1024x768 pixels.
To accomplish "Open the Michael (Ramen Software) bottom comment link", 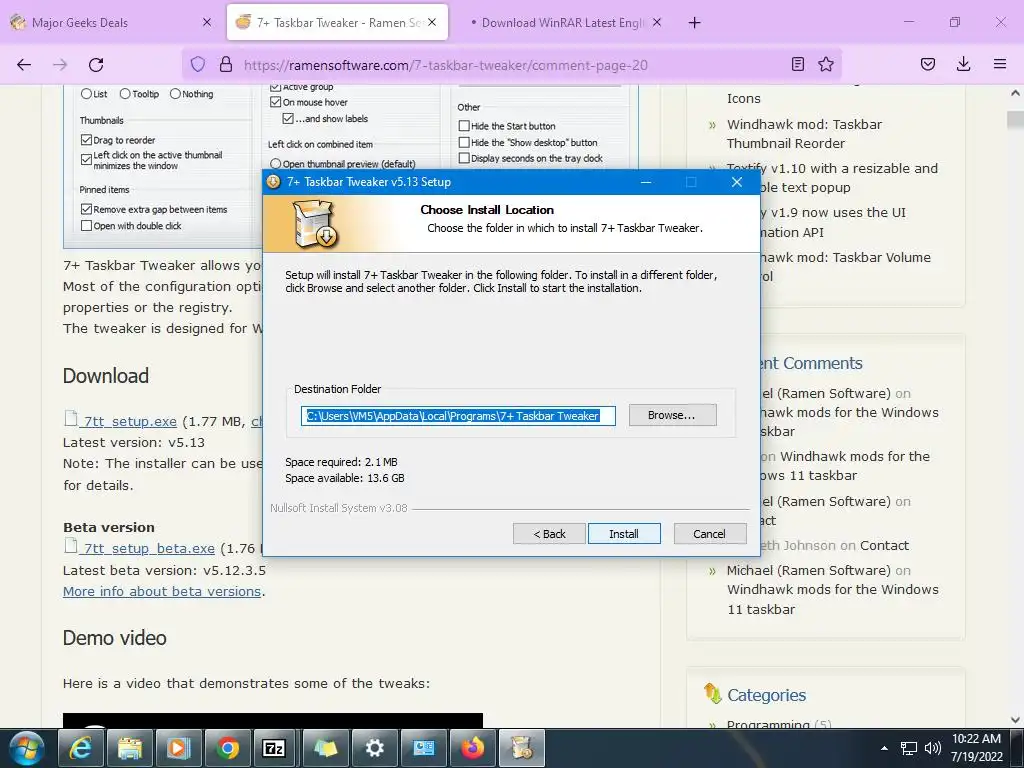I will (x=808, y=570).
